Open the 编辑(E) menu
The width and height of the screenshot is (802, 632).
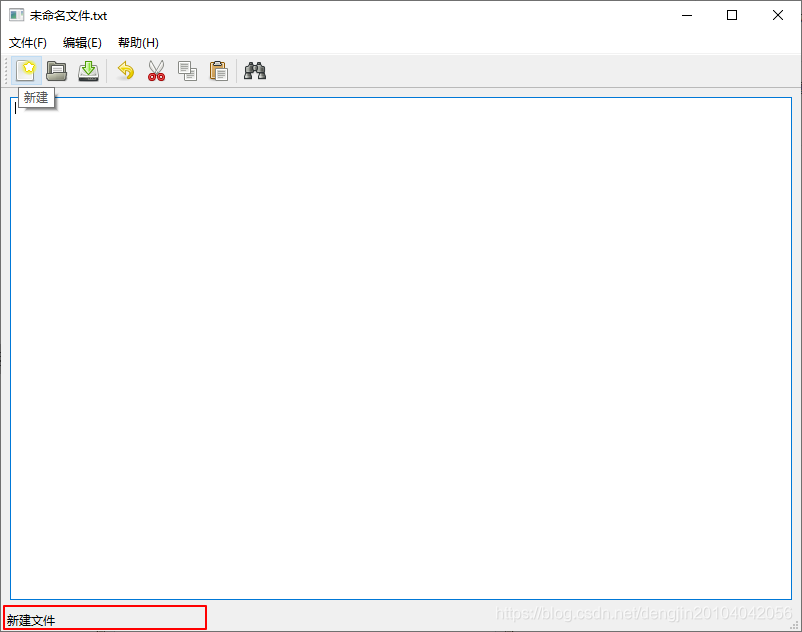tap(82, 42)
